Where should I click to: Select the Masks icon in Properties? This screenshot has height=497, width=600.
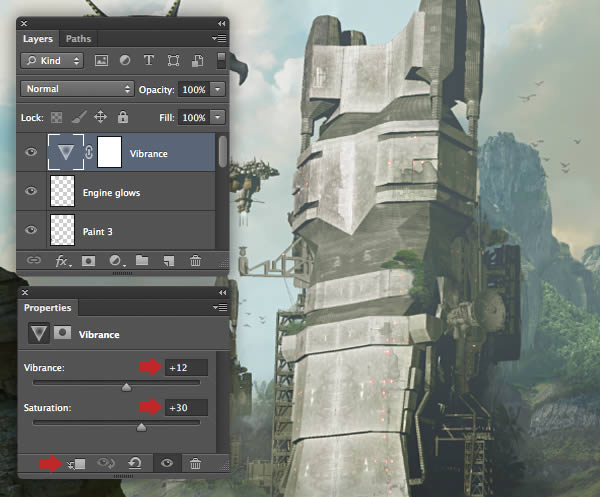(x=62, y=332)
